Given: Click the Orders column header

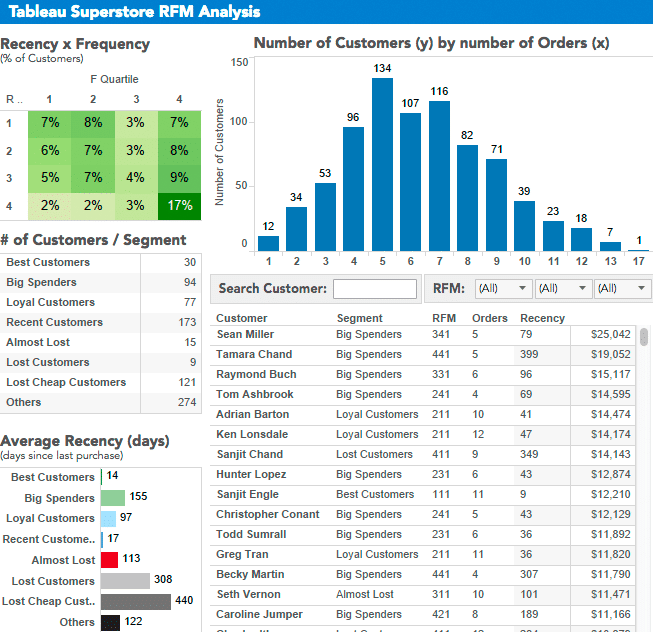Looking at the screenshot, I should point(490,318).
